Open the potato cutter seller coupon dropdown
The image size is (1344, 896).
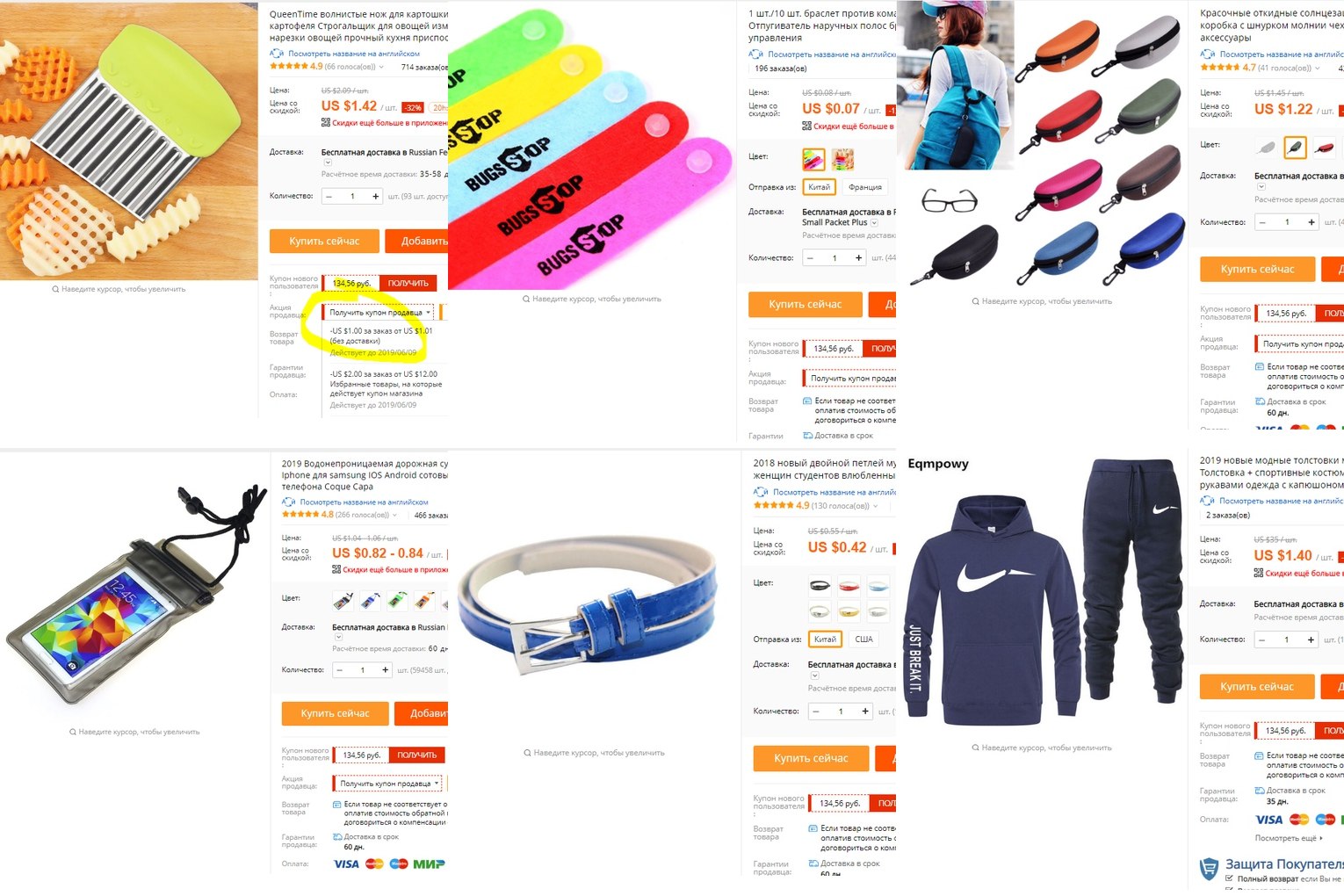click(x=379, y=313)
